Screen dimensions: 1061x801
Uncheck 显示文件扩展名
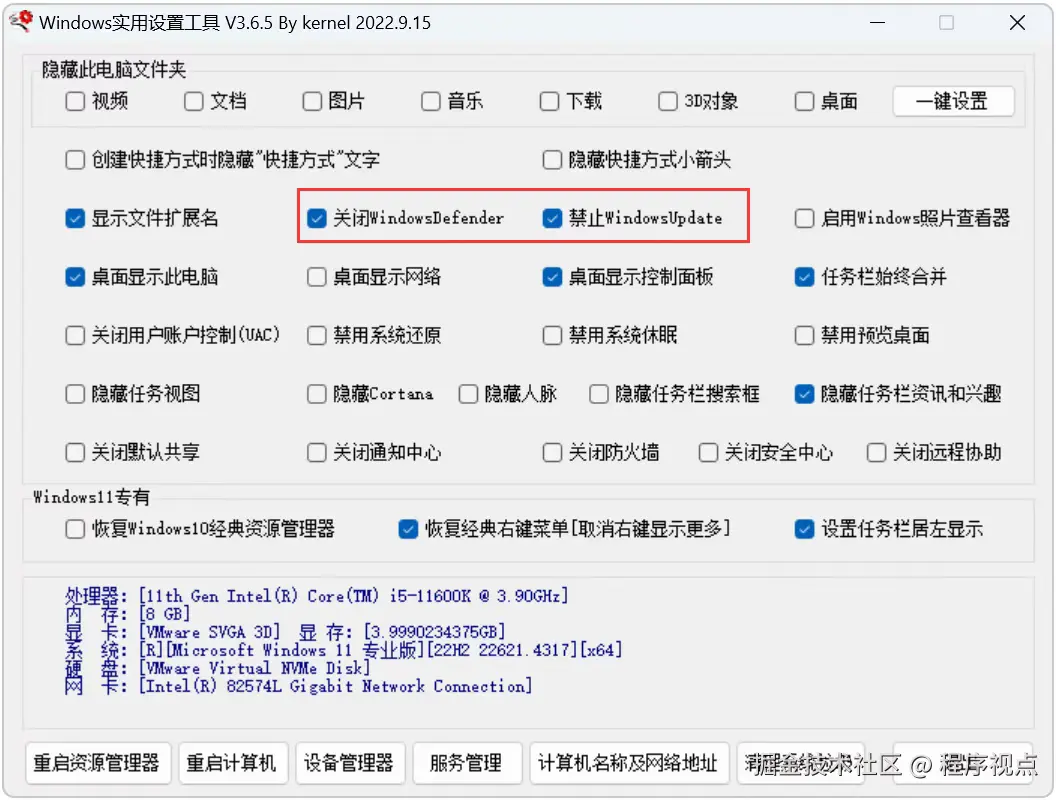point(75,219)
